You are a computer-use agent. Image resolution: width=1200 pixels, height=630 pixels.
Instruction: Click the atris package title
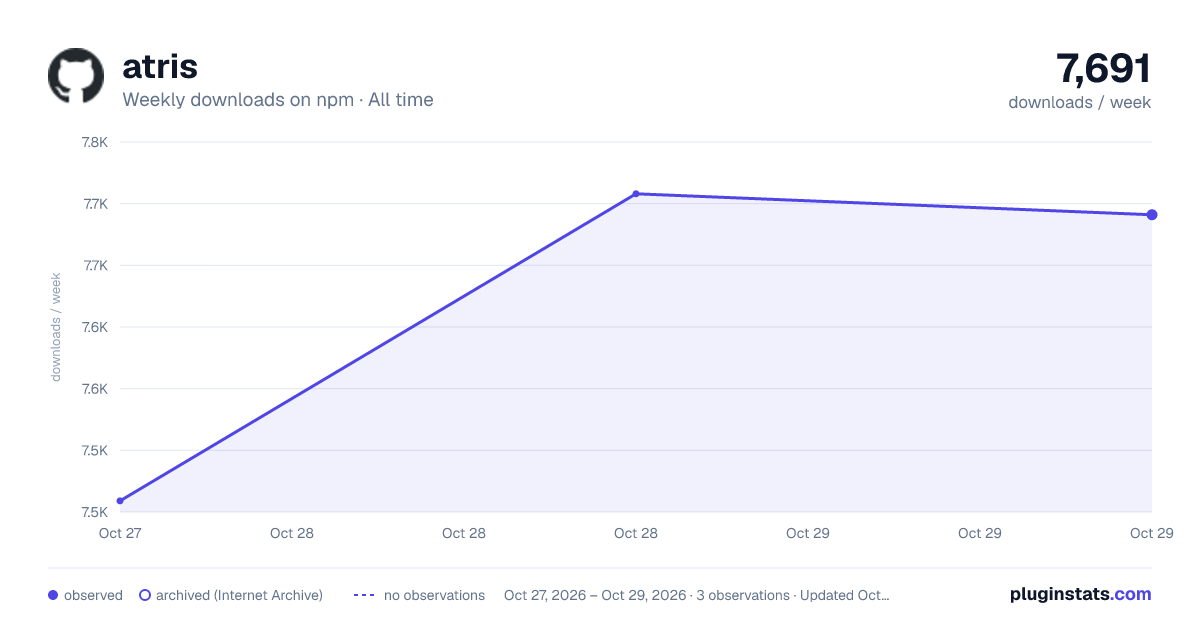tap(160, 66)
